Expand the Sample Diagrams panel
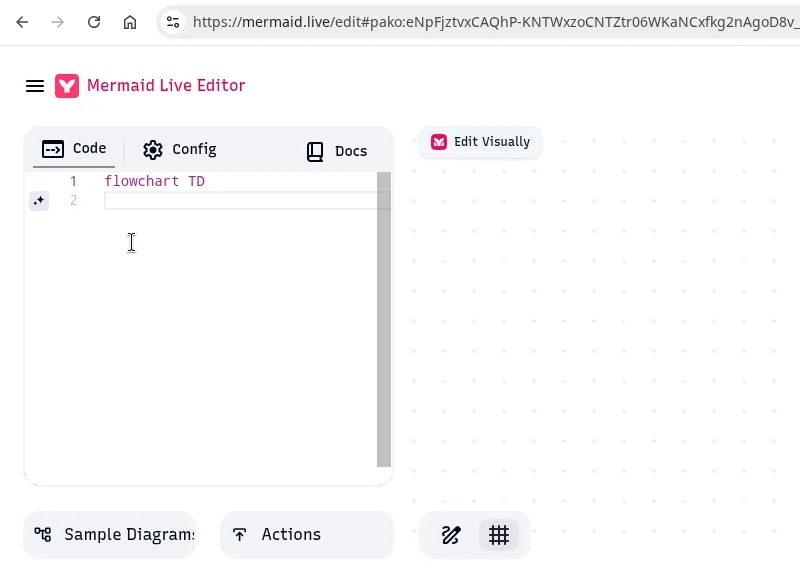 (110, 535)
